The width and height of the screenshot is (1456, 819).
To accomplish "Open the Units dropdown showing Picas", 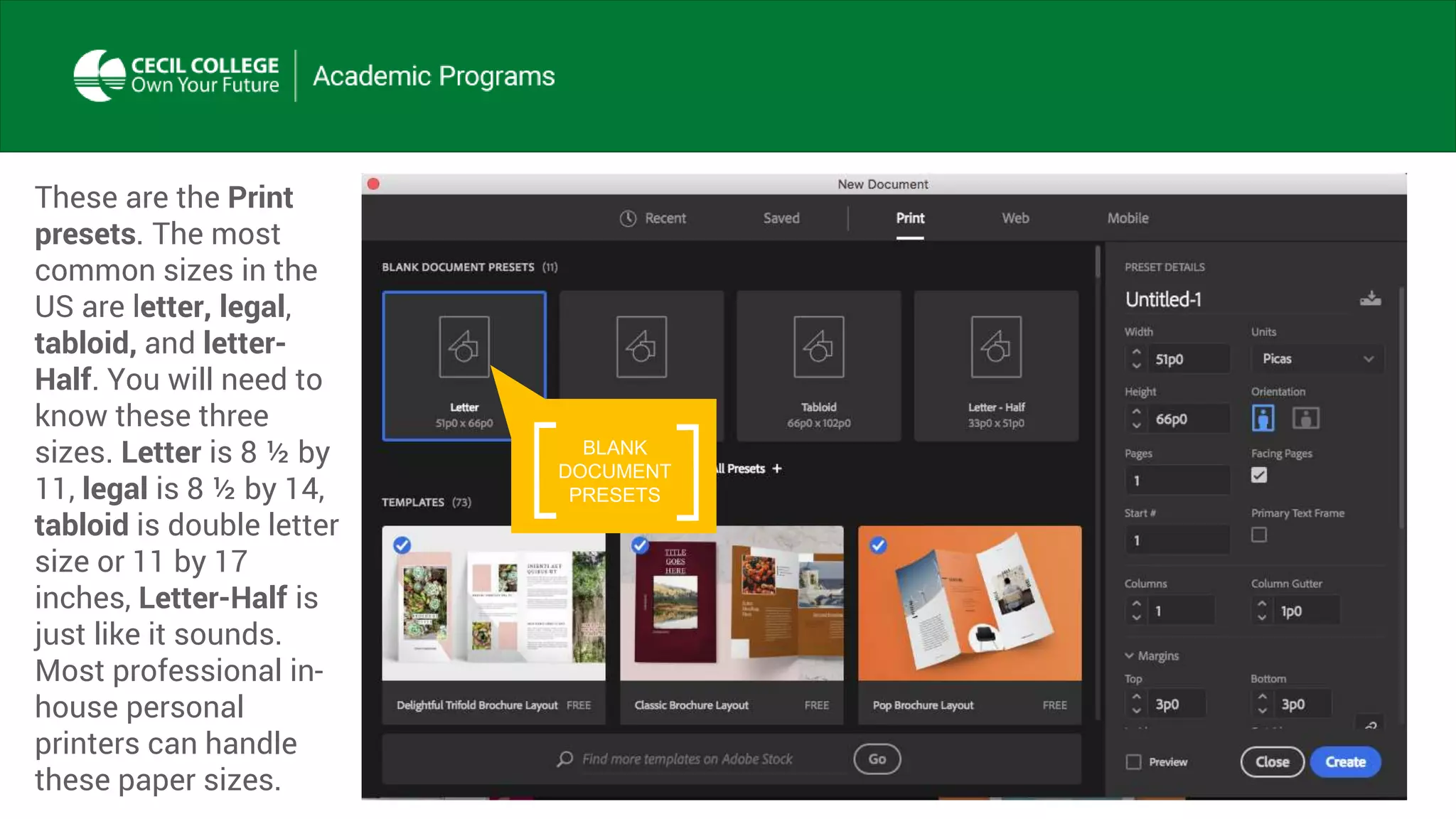I will coord(1317,358).
